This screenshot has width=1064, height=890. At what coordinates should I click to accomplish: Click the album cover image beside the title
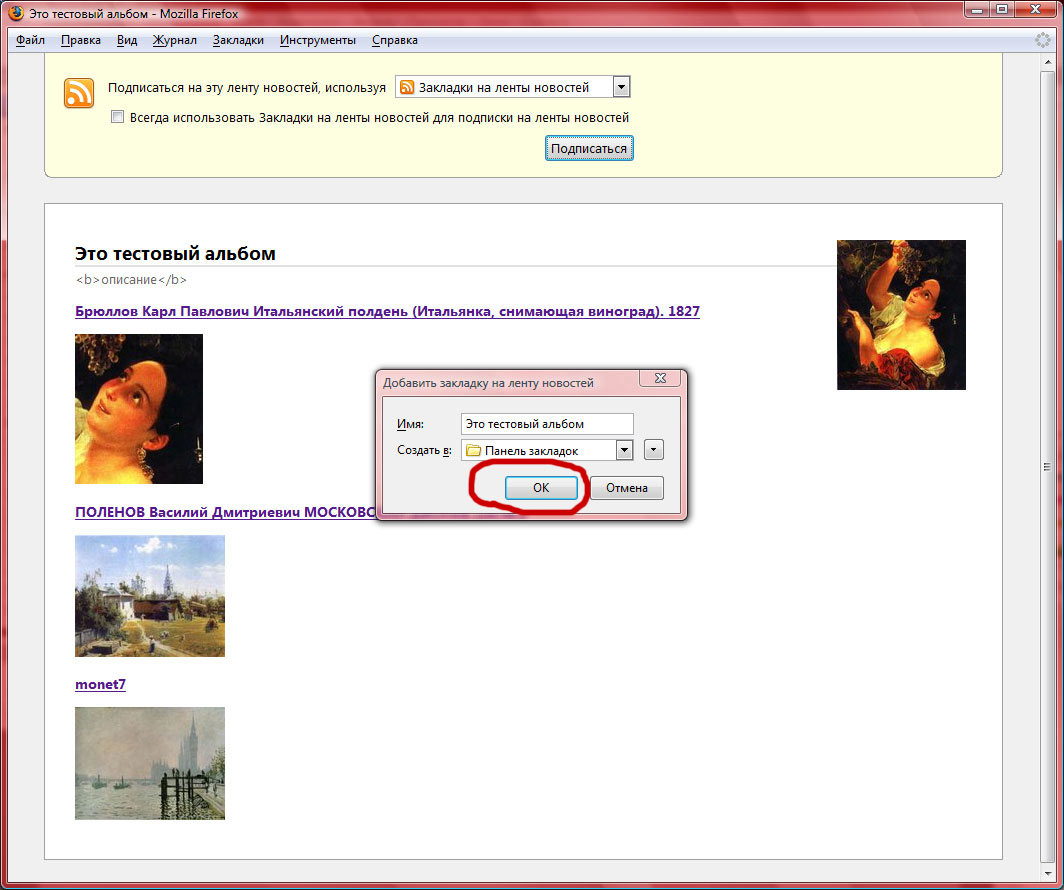901,315
